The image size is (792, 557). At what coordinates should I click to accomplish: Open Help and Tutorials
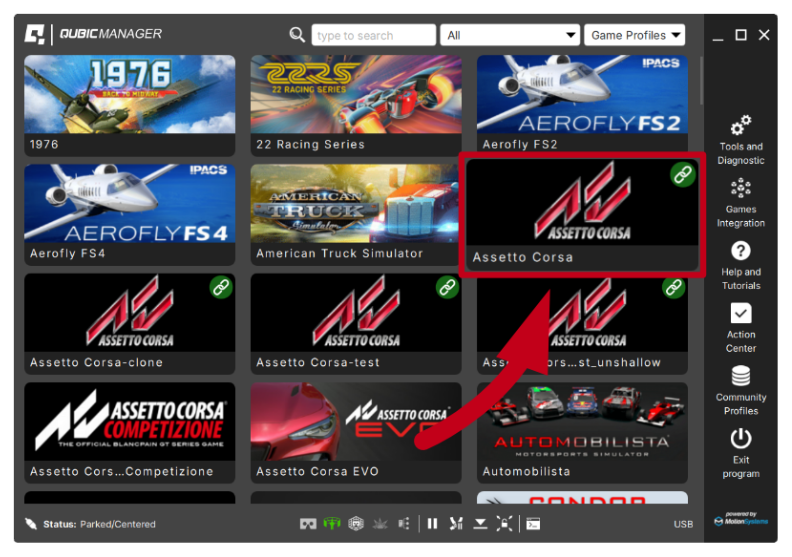[x=740, y=263]
